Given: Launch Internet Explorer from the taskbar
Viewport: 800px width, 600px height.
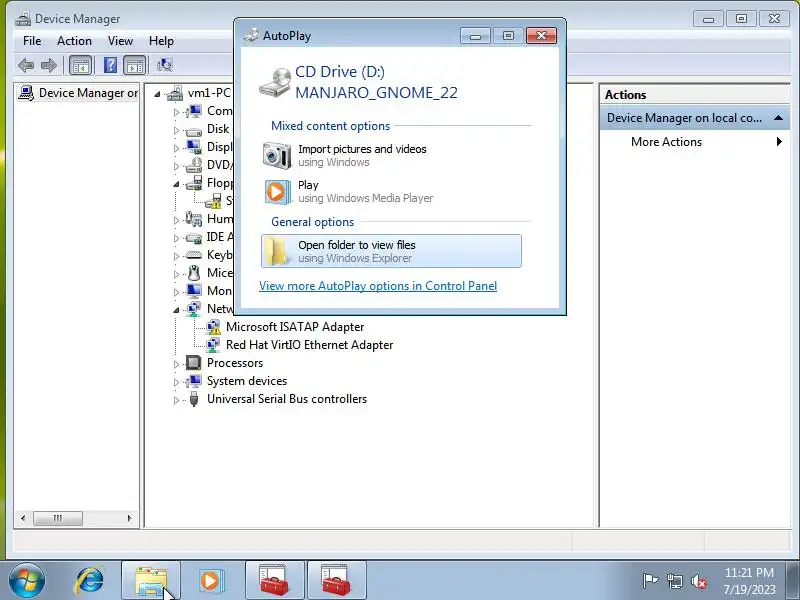Looking at the screenshot, I should [x=89, y=581].
